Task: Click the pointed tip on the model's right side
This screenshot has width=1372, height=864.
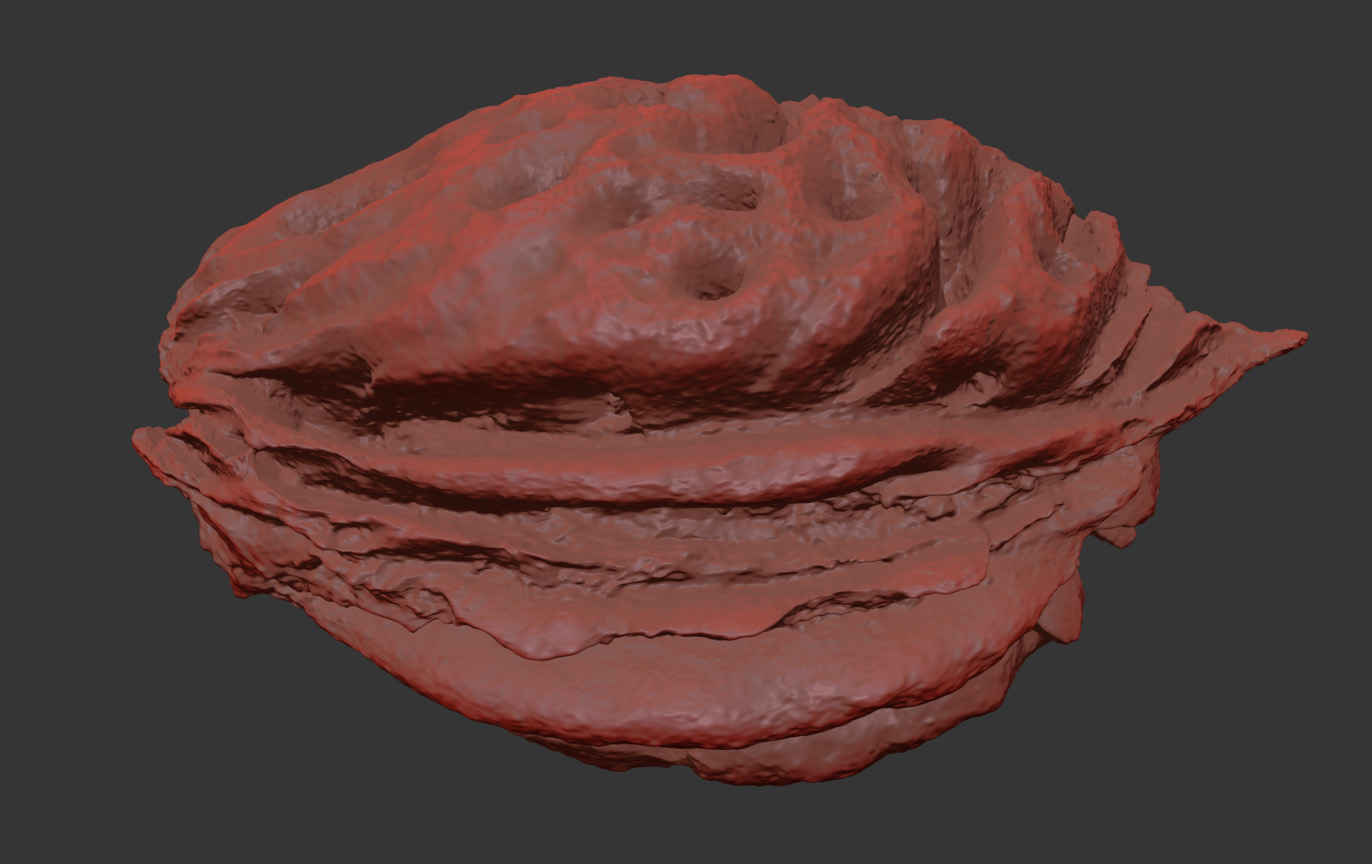Action: point(1293,338)
